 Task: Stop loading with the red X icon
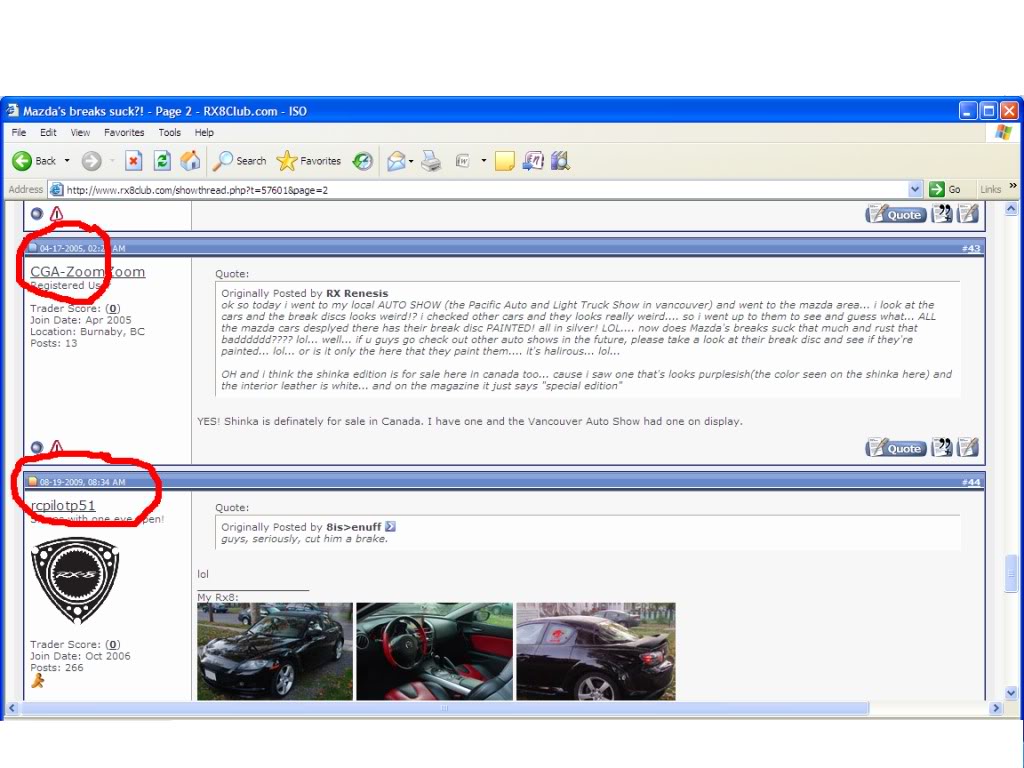tap(134, 161)
